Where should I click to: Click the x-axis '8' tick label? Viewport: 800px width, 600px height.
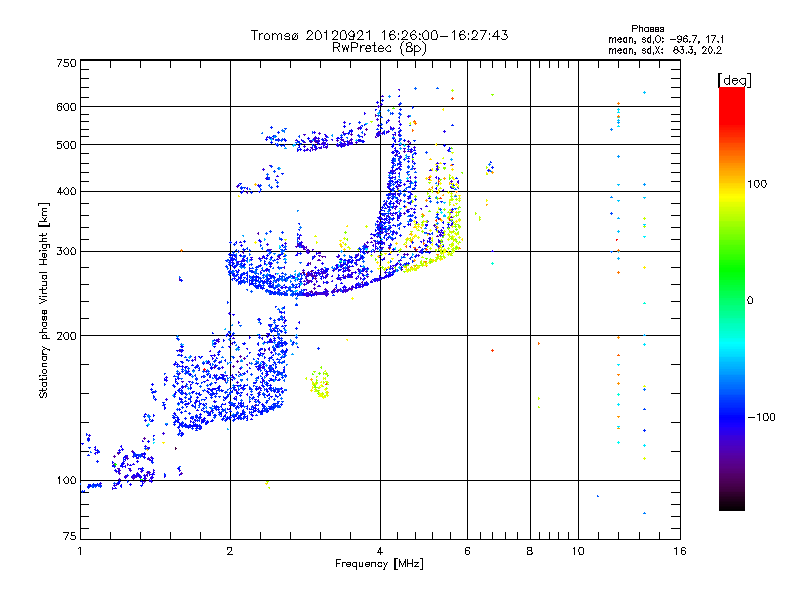coord(530,551)
